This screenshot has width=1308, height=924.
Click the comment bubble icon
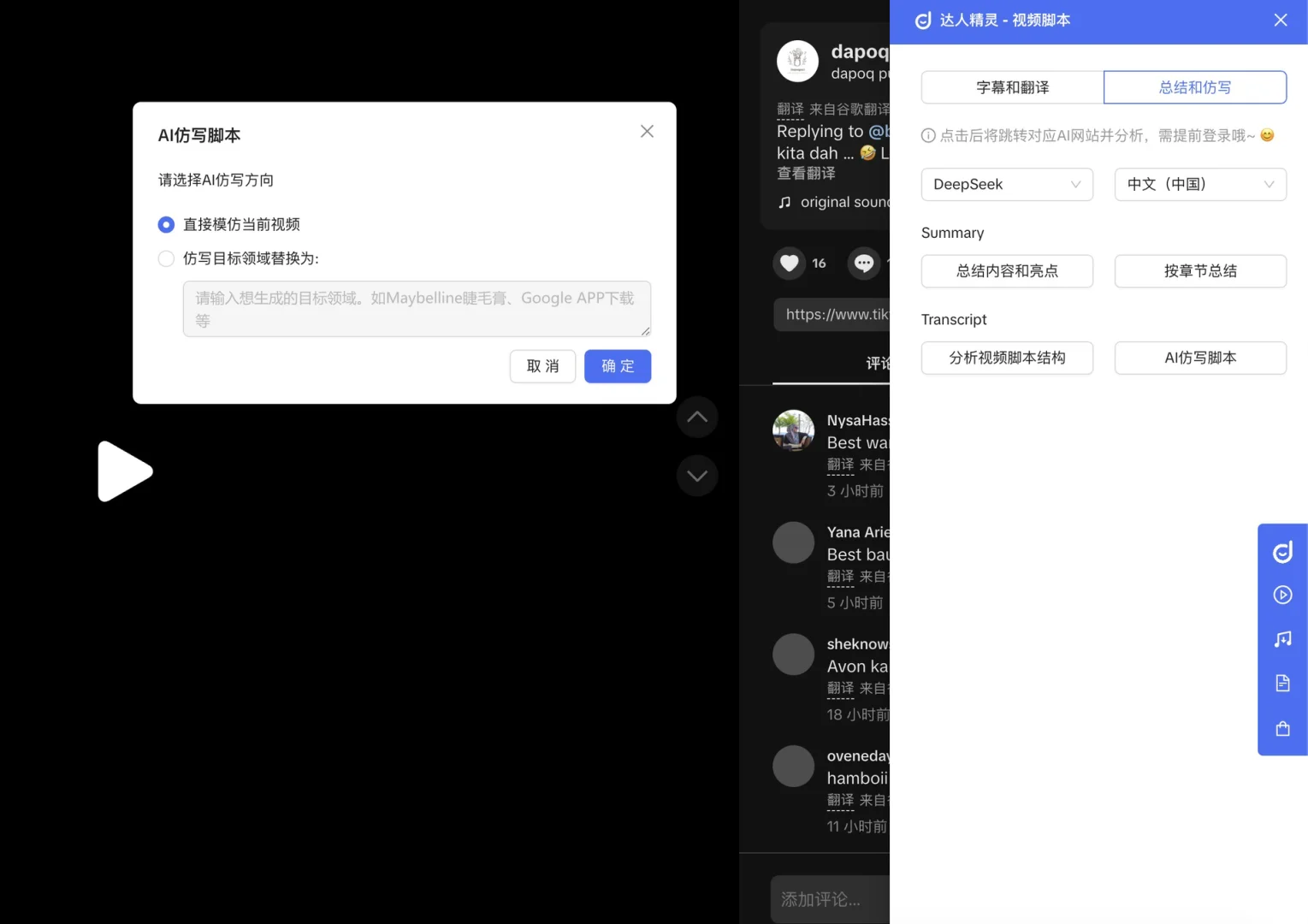point(864,263)
